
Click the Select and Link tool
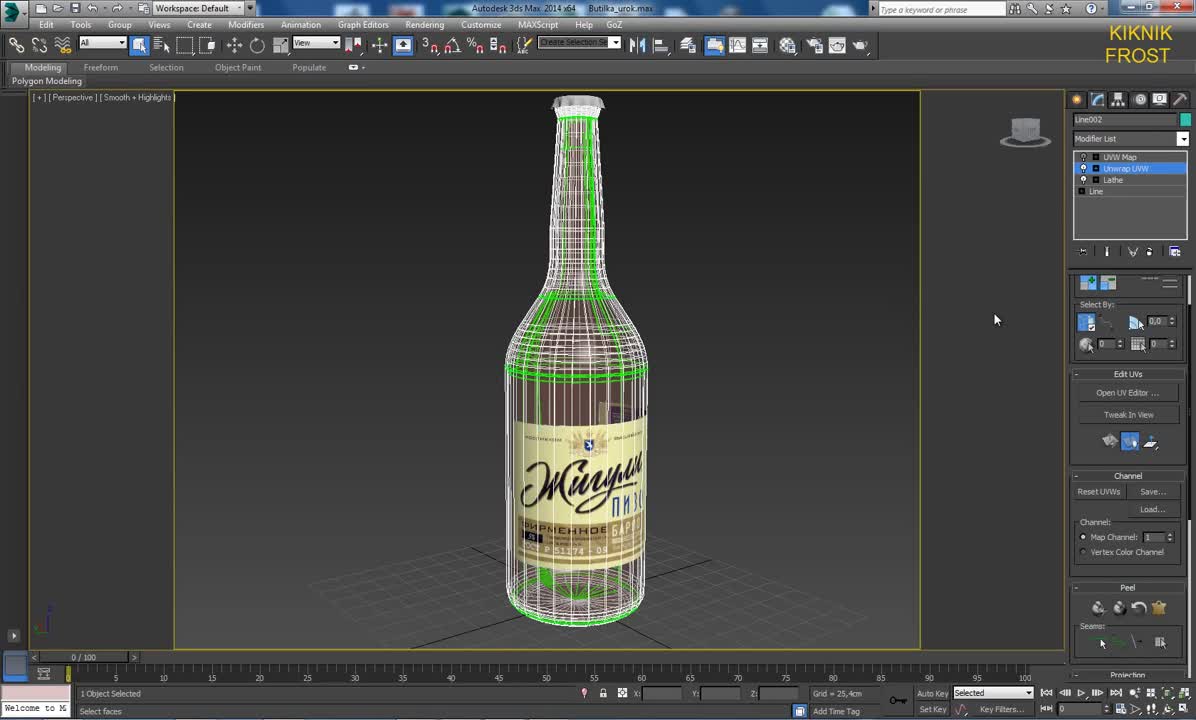(x=16, y=46)
